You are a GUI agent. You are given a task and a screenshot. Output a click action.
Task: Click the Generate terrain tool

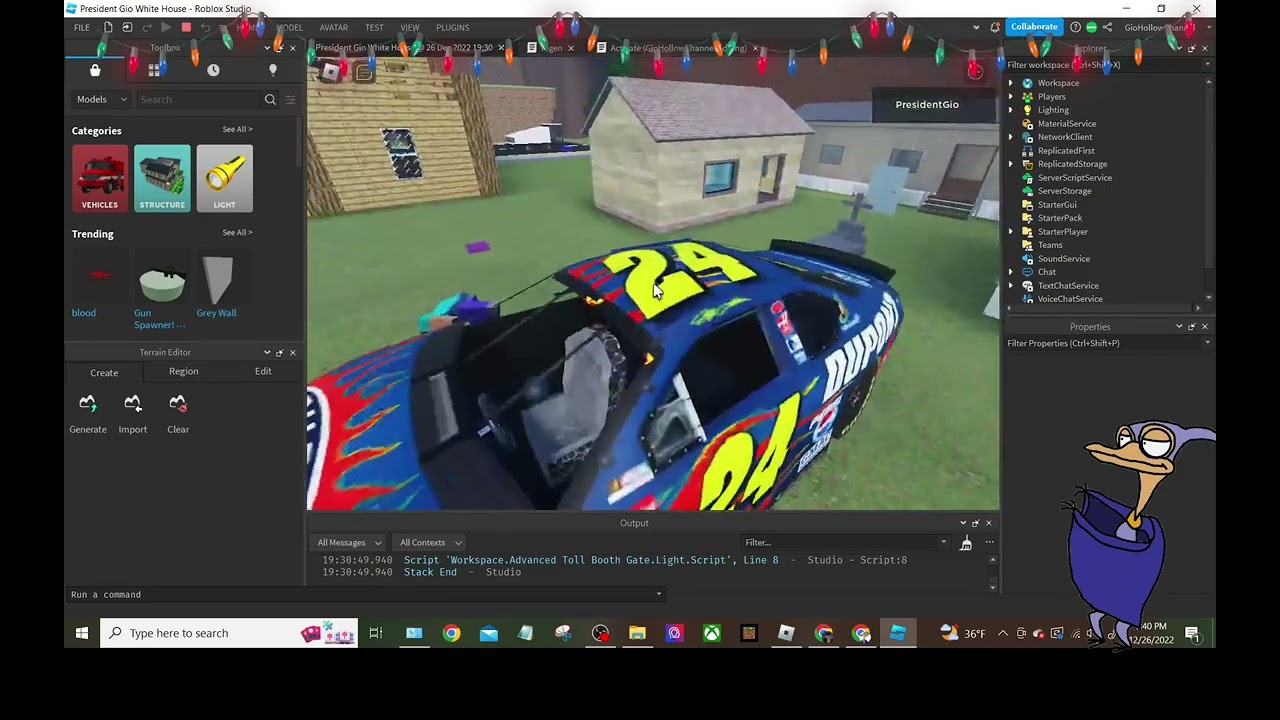88,414
